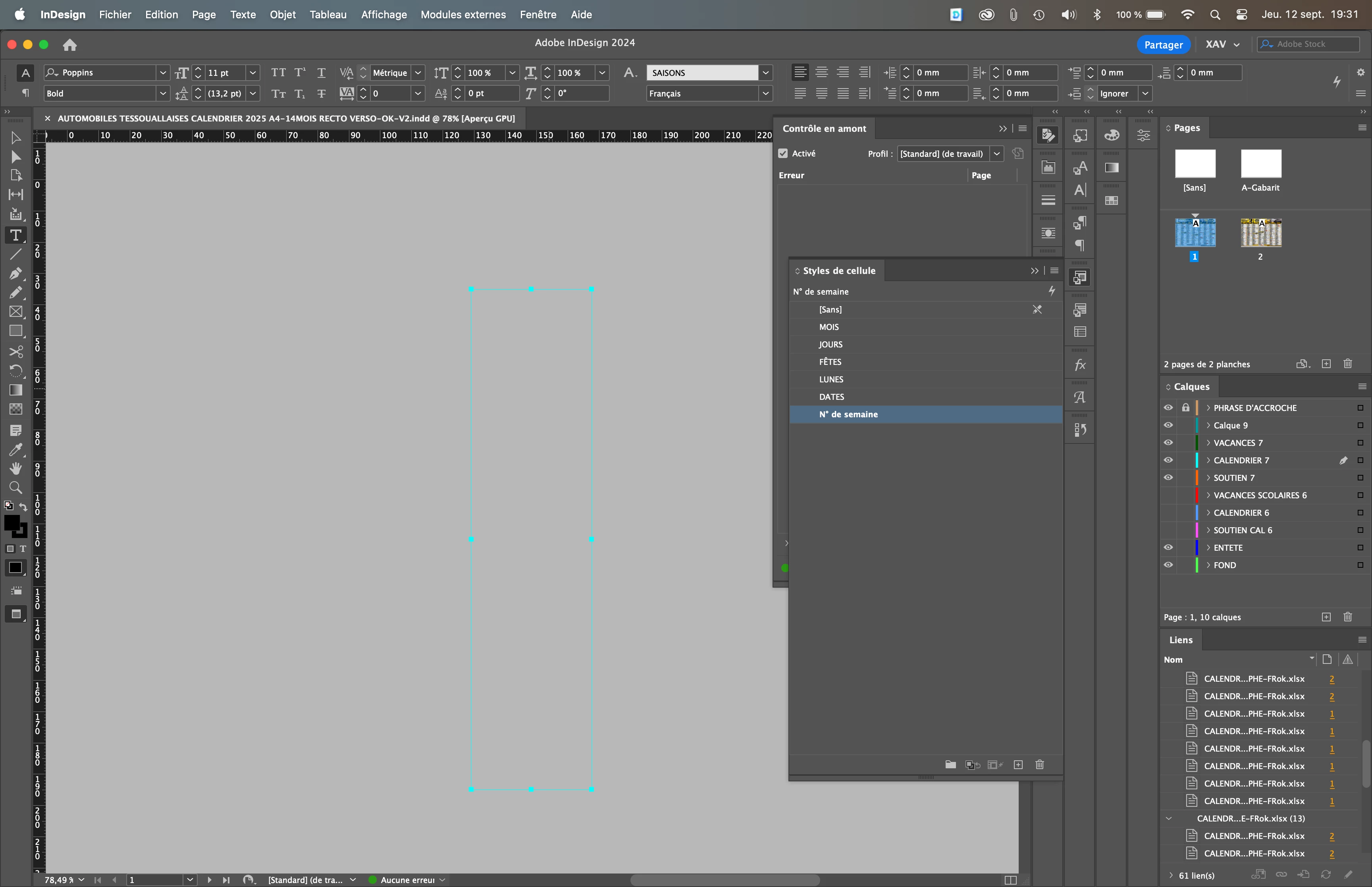Image resolution: width=1372 pixels, height=887 pixels.
Task: Open the Liens panel tab
Action: click(x=1180, y=640)
